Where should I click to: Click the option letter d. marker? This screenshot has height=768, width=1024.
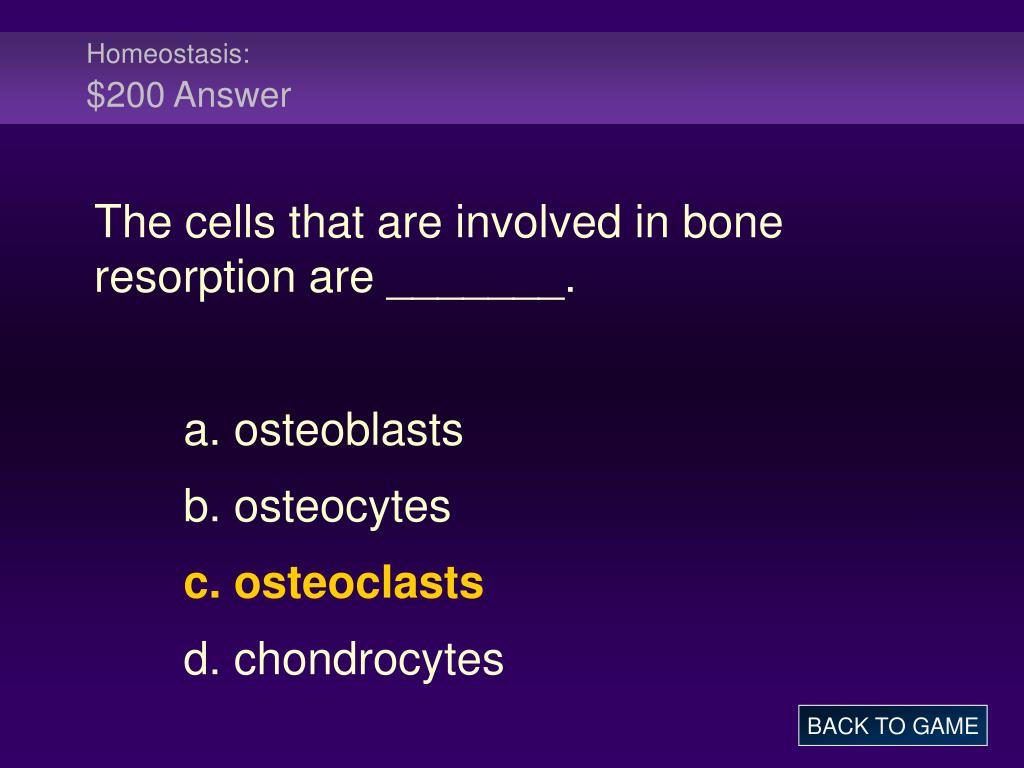202,659
